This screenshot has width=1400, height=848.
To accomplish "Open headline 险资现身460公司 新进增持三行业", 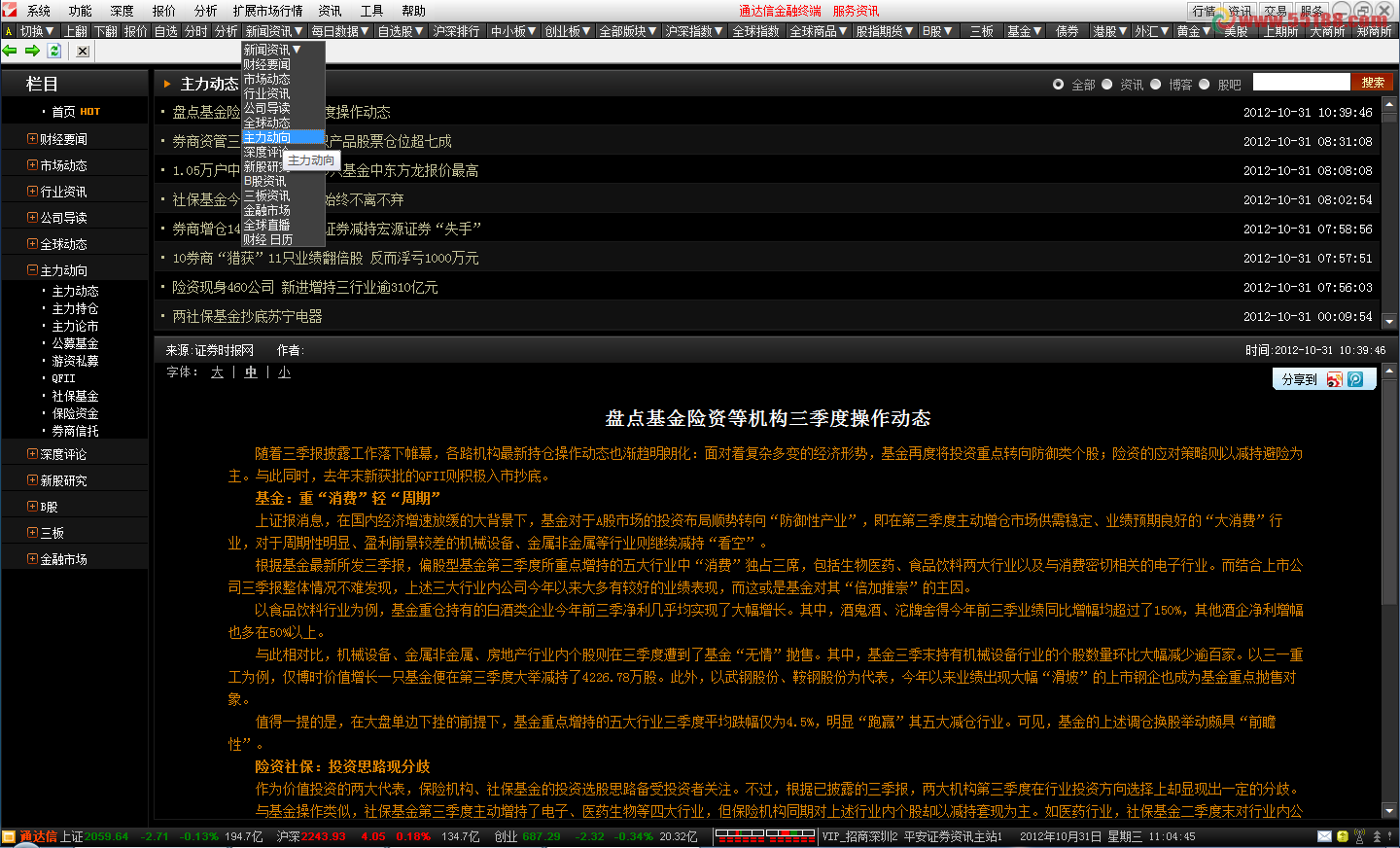I will coord(305,287).
